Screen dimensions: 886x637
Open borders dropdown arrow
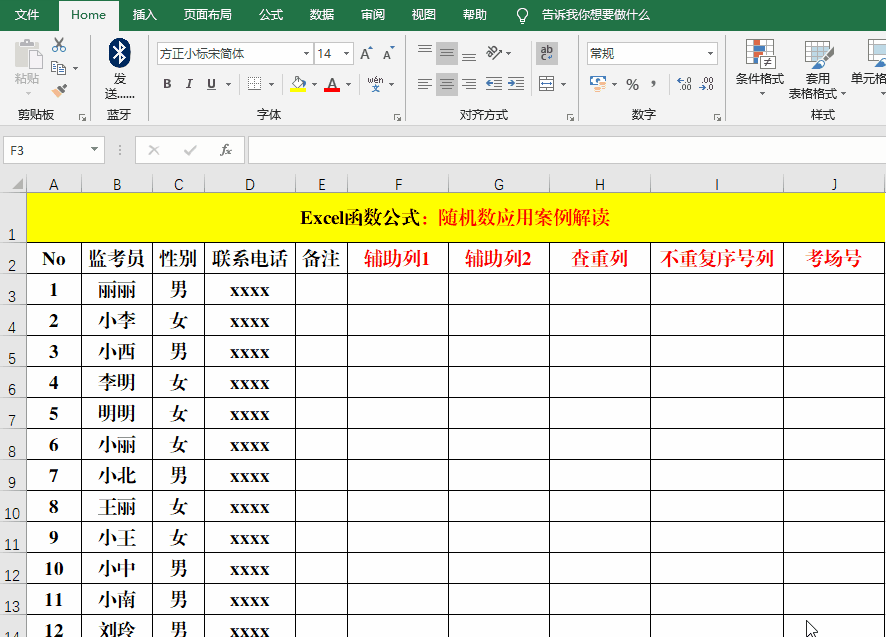point(271,84)
